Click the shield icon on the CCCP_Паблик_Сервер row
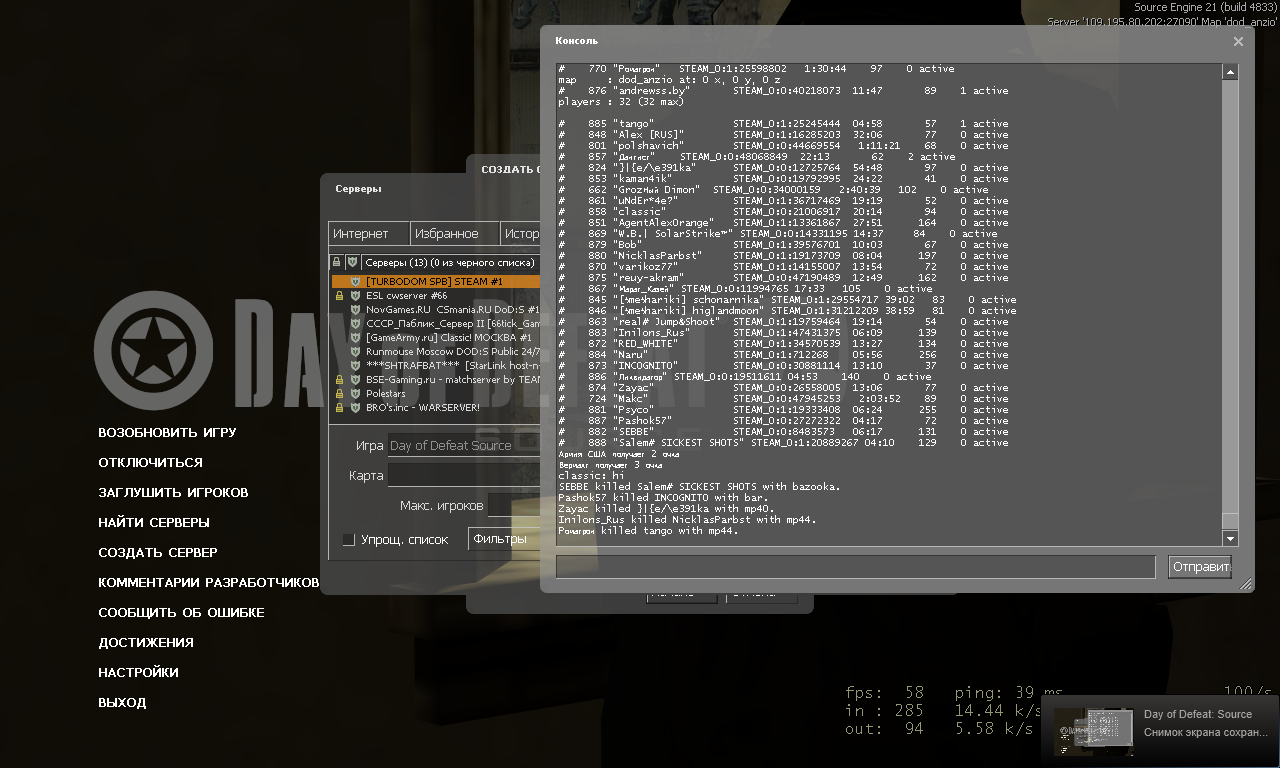The height and width of the screenshot is (768, 1280). tap(355, 324)
